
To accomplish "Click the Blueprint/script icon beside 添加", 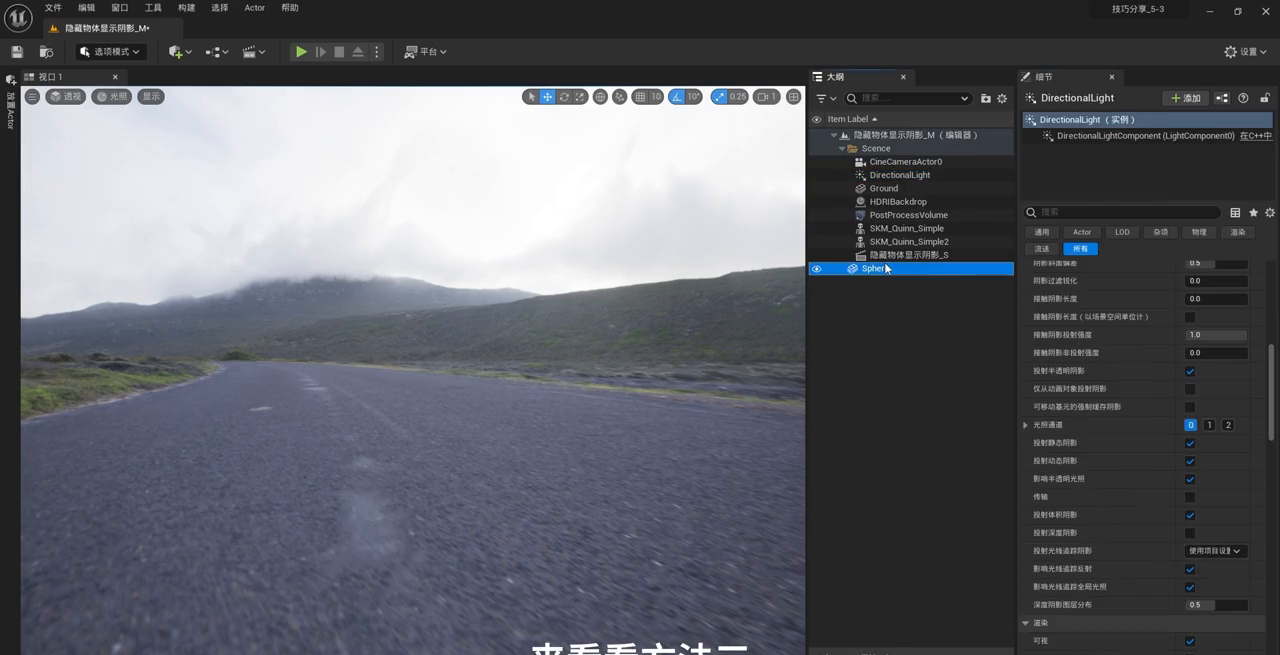I will click(1222, 98).
